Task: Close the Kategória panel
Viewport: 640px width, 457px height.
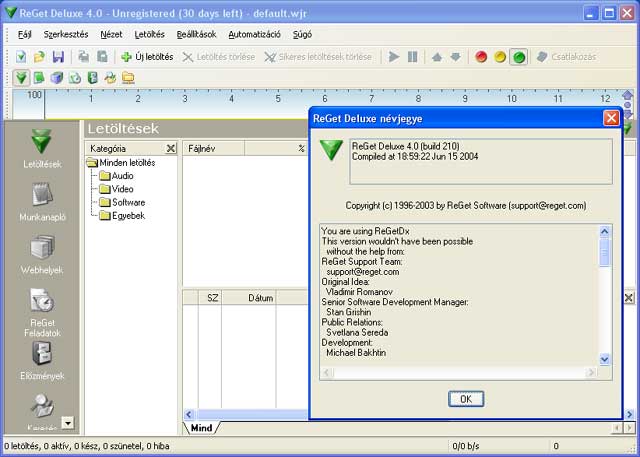Action: [x=170, y=149]
